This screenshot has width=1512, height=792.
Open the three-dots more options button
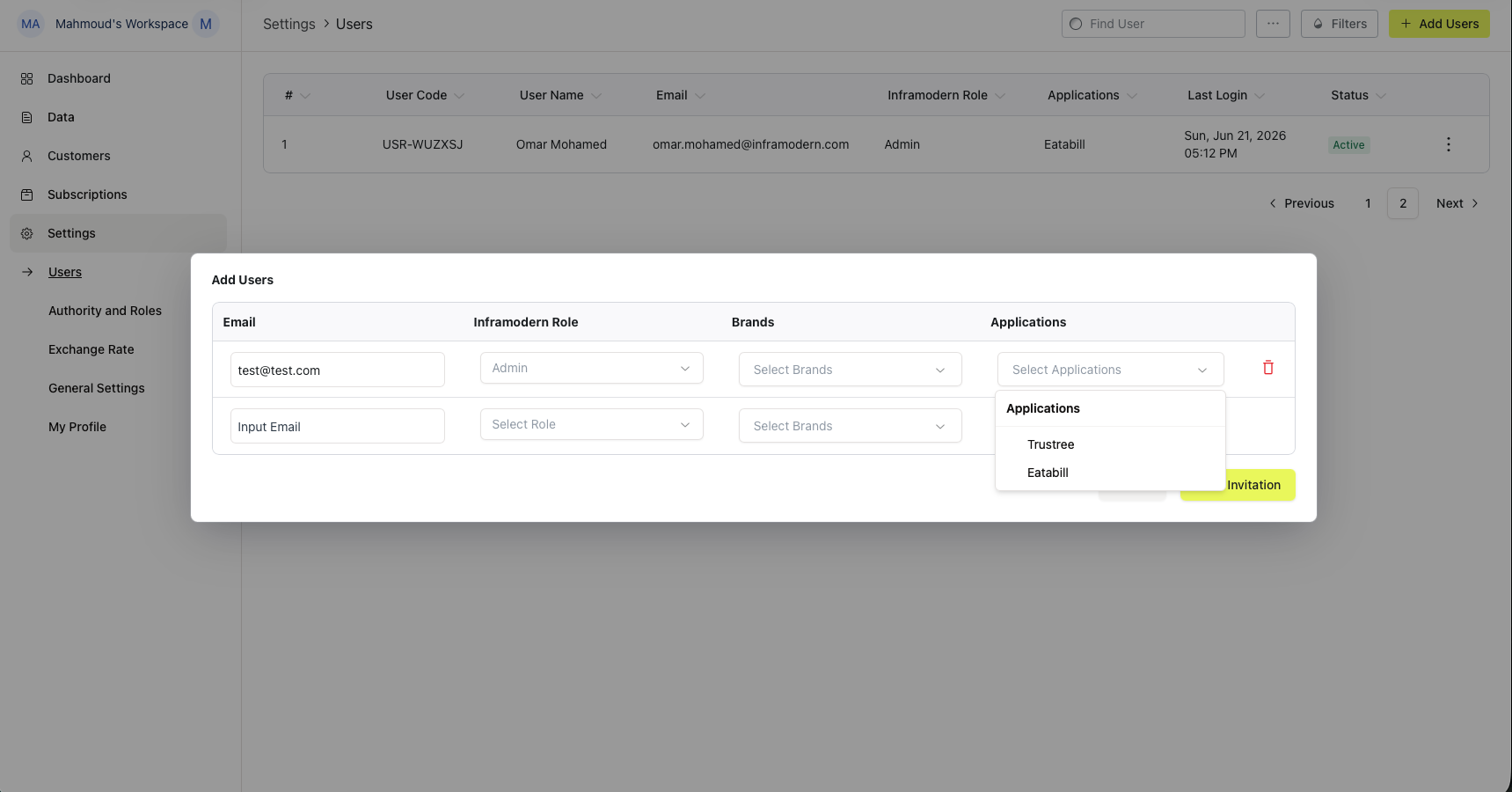click(1273, 24)
